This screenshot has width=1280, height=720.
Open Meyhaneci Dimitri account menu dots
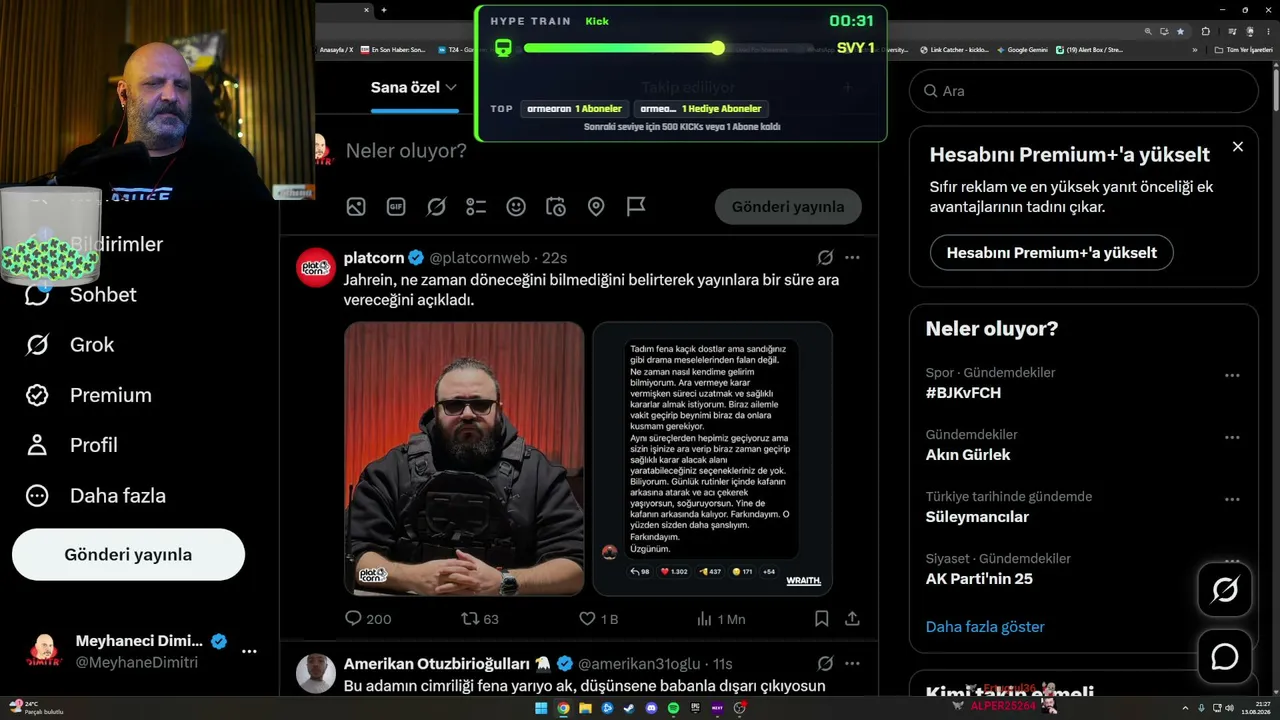(x=249, y=652)
